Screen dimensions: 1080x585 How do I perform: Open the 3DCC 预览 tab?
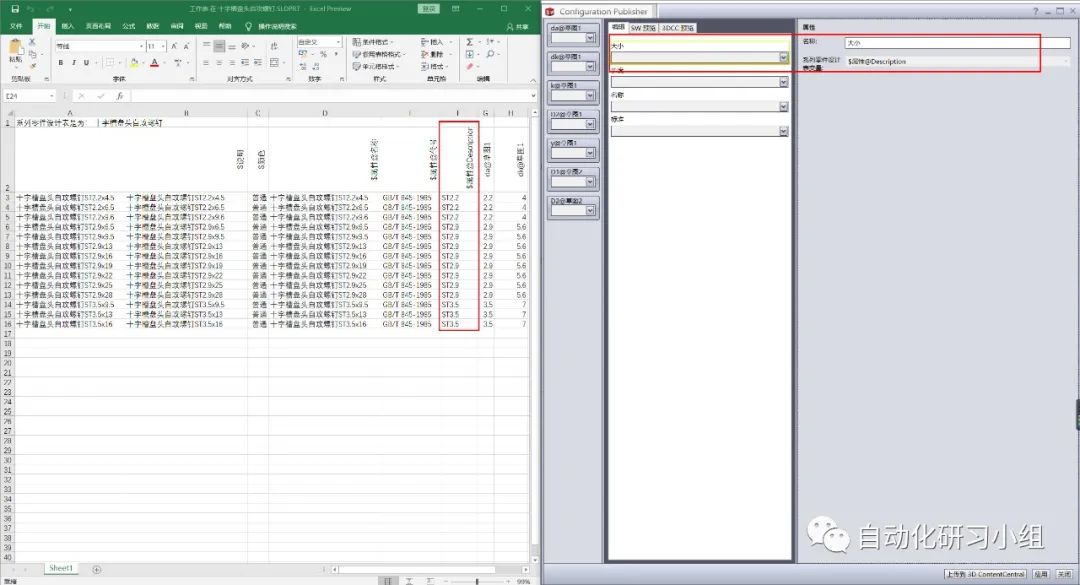click(x=678, y=28)
